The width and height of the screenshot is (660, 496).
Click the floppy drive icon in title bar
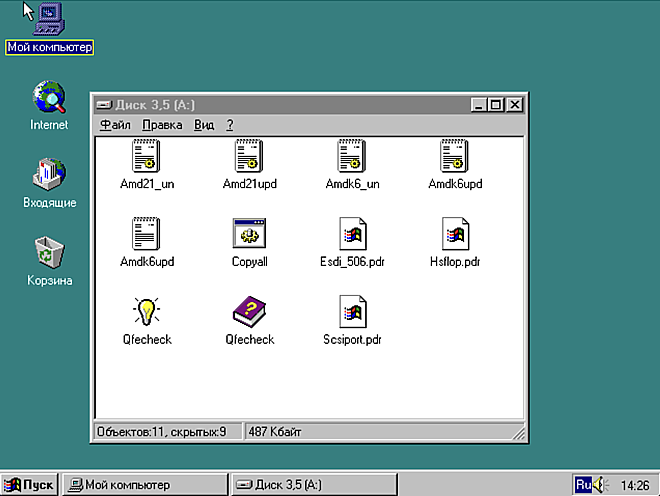[x=104, y=105]
